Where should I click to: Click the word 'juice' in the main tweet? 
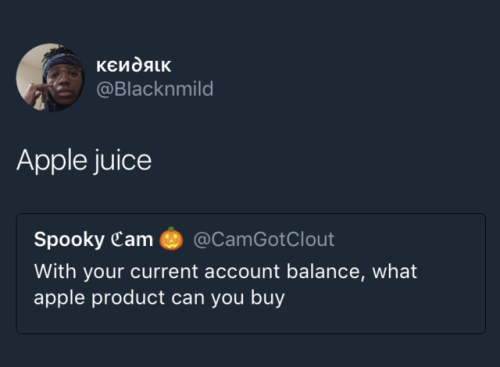(122, 161)
